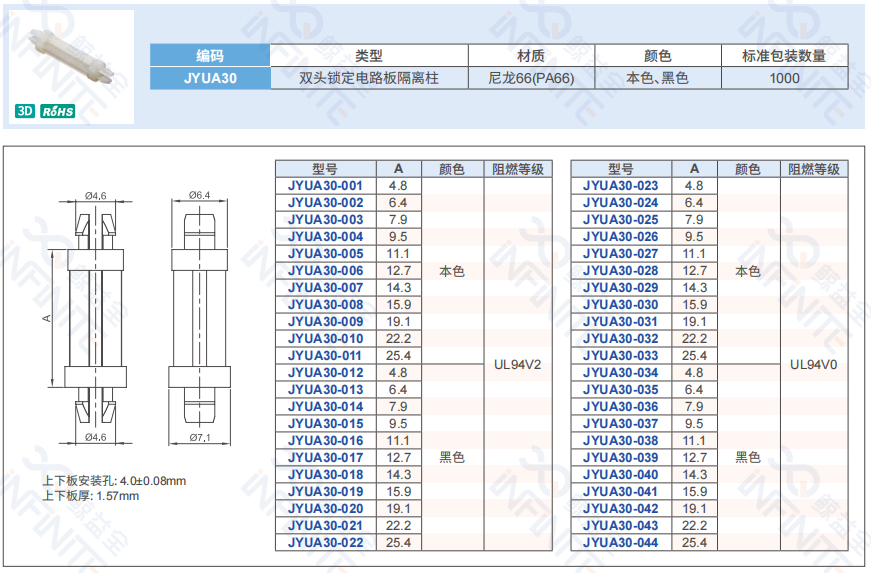The width and height of the screenshot is (871, 573).
Task: Click the 型号 header in left table
Action: click(325, 169)
